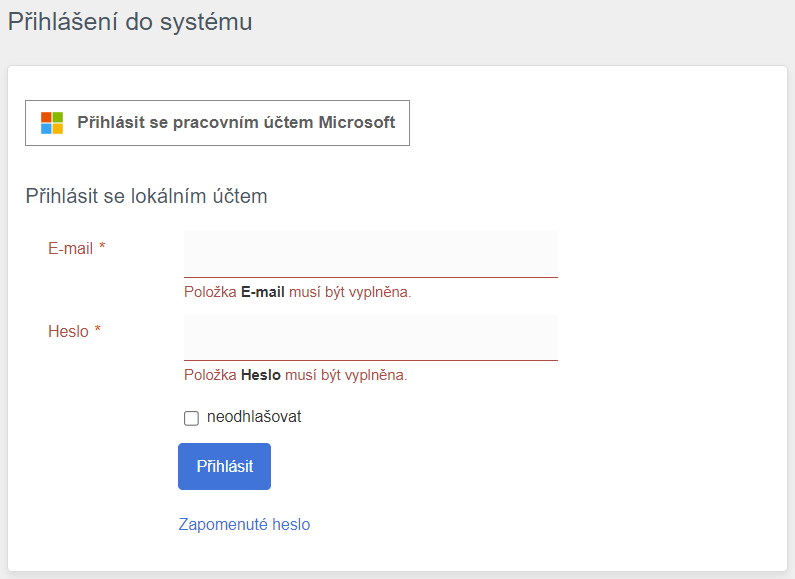The height and width of the screenshot is (579, 795).
Task: Click the red asterisk beside Heslo label
Action: [98, 331]
